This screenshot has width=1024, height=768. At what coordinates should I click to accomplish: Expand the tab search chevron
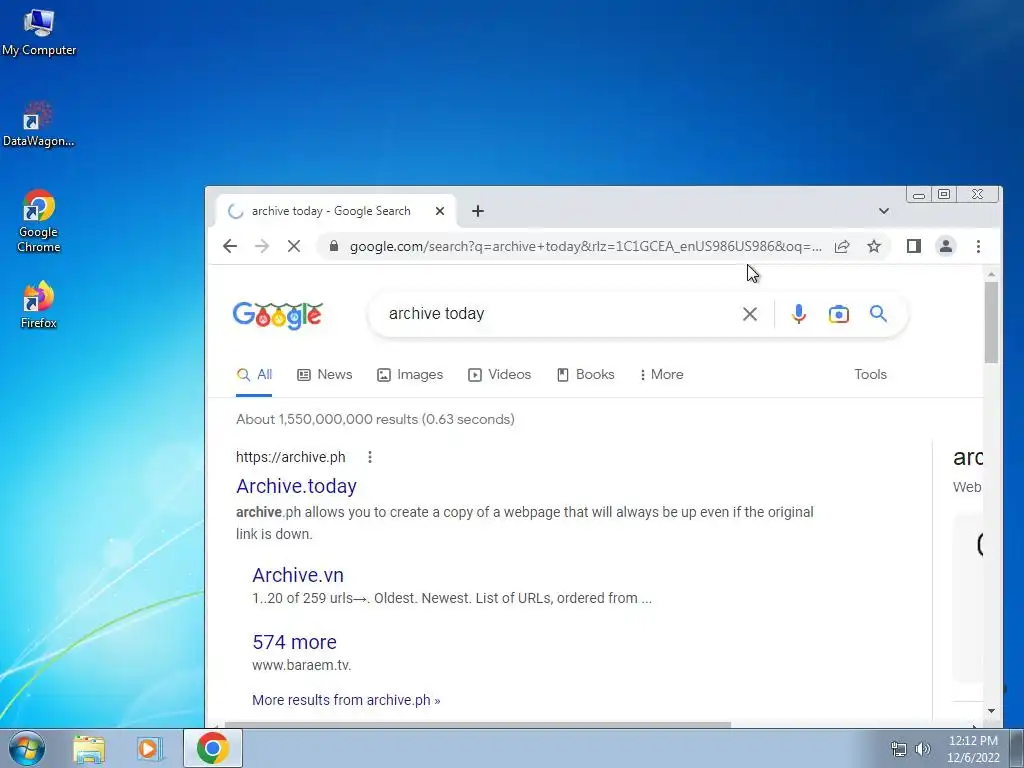884,211
